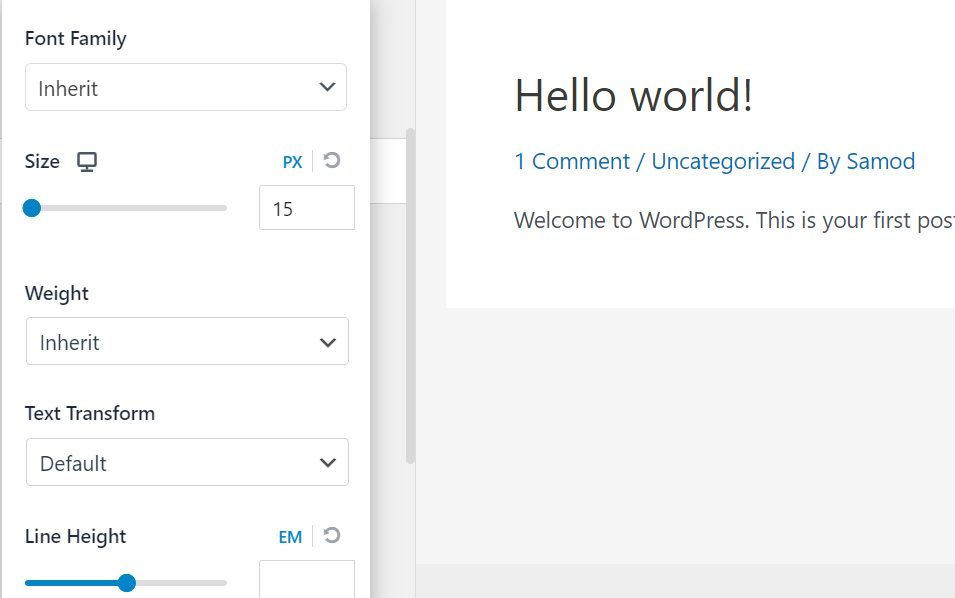
Task: Reset the Size value with its reset icon
Action: point(332,161)
